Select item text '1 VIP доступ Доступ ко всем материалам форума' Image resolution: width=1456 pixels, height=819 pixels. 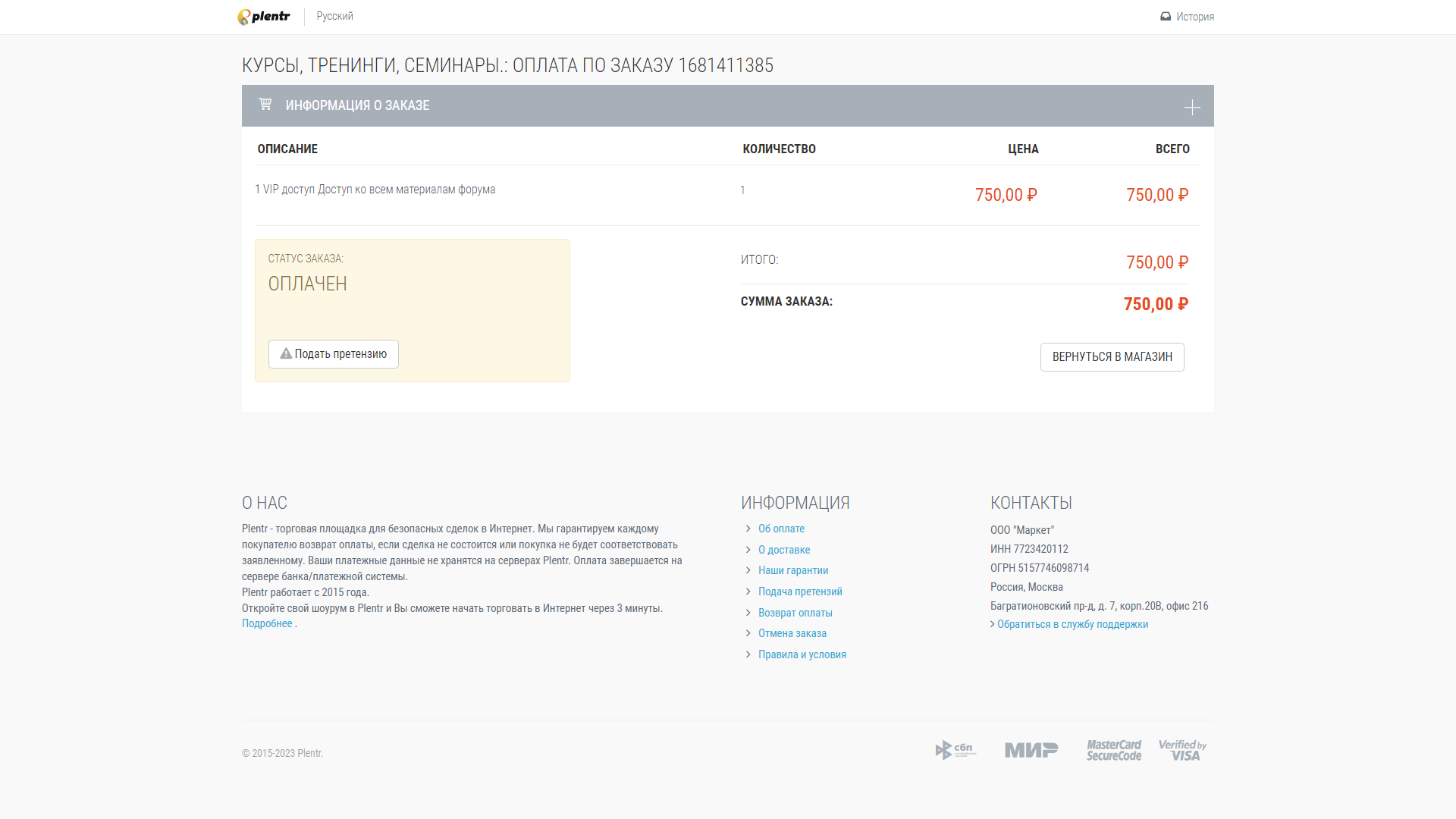pos(375,190)
